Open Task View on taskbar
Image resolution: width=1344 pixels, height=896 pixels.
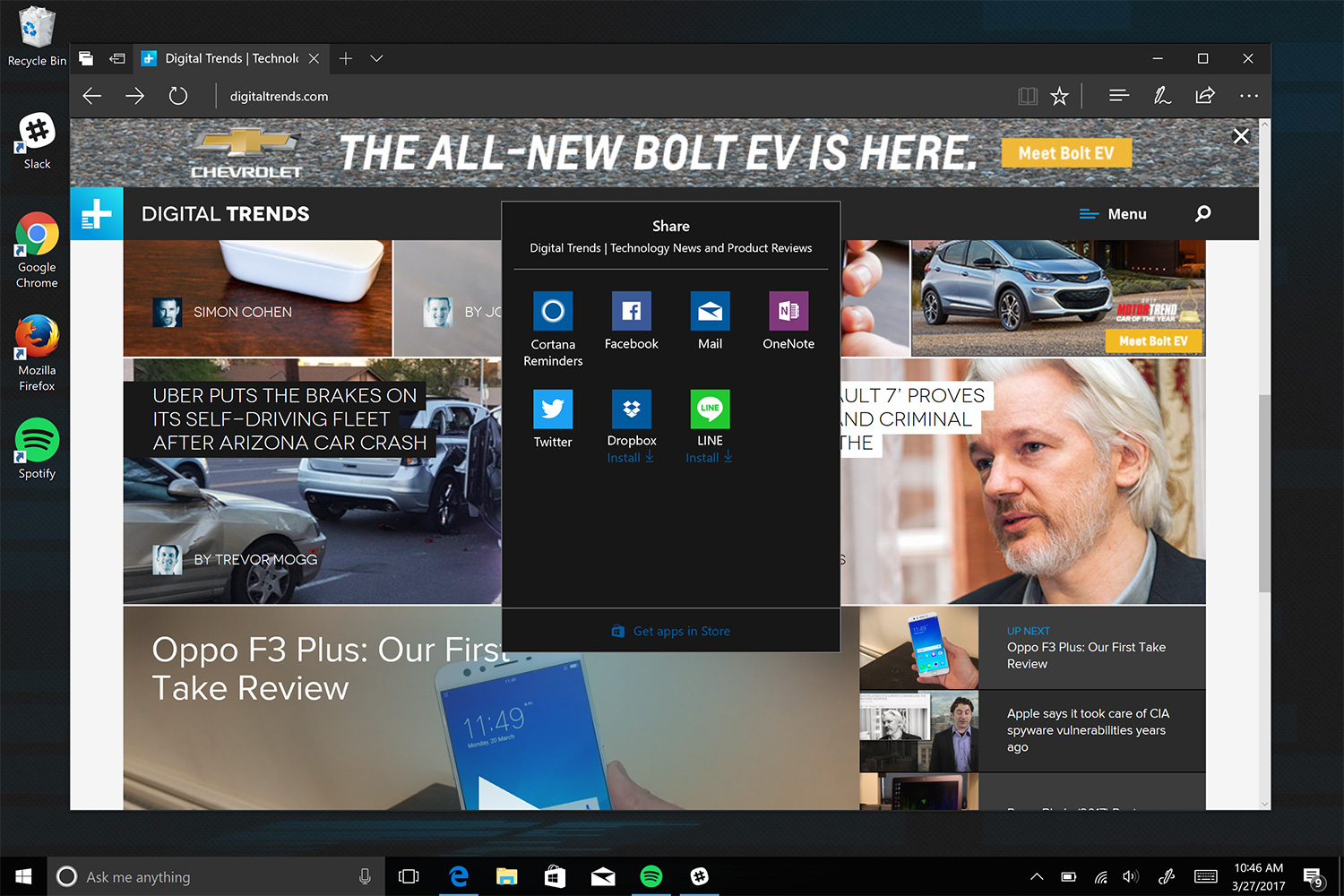pos(409,876)
